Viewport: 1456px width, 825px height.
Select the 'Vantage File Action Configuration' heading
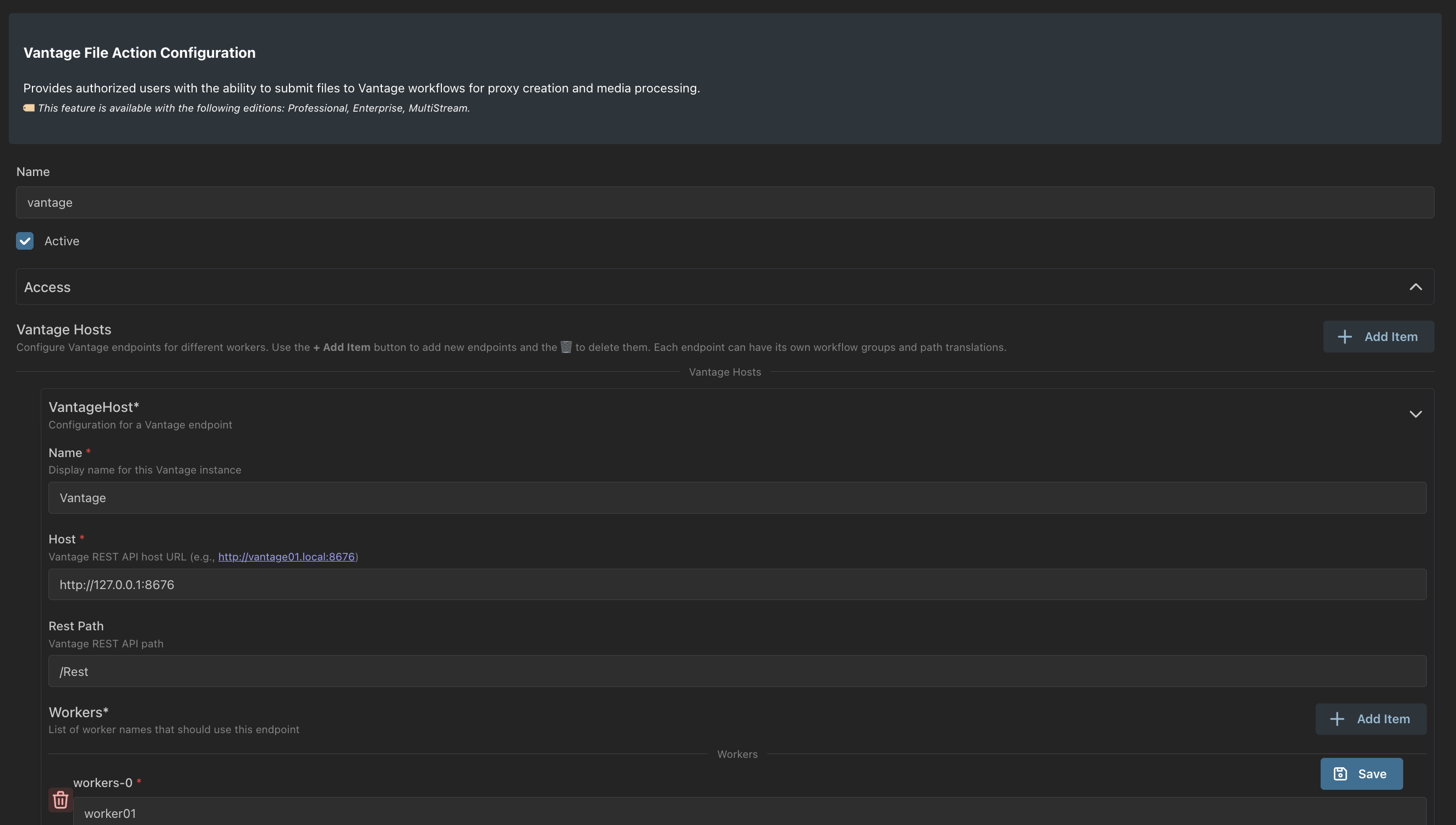[x=139, y=53]
